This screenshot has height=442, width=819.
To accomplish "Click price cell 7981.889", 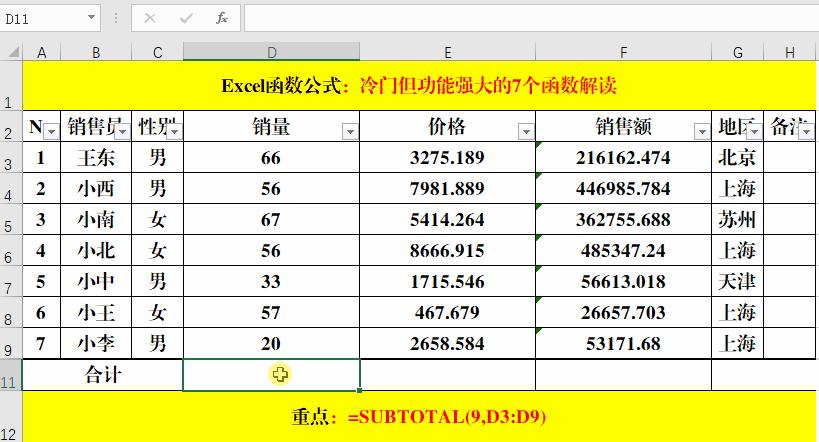I will pos(448,188).
